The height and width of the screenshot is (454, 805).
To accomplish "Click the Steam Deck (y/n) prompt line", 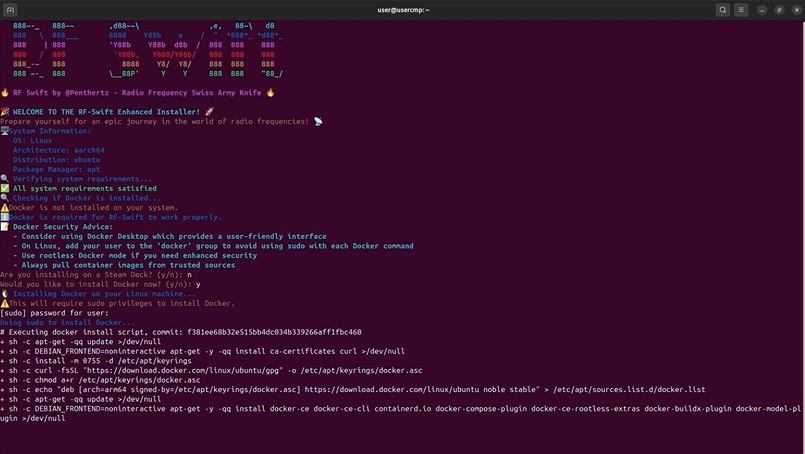I will (x=96, y=275).
